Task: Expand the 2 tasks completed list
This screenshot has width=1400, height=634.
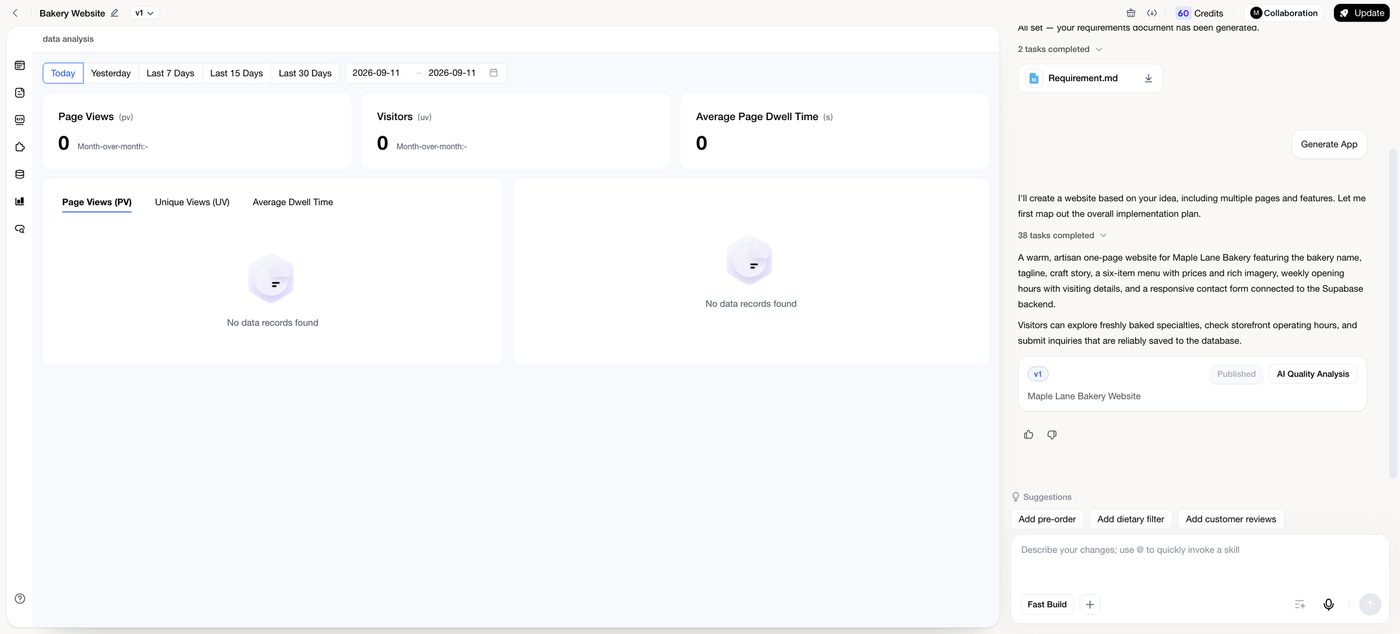Action: (x=1060, y=49)
